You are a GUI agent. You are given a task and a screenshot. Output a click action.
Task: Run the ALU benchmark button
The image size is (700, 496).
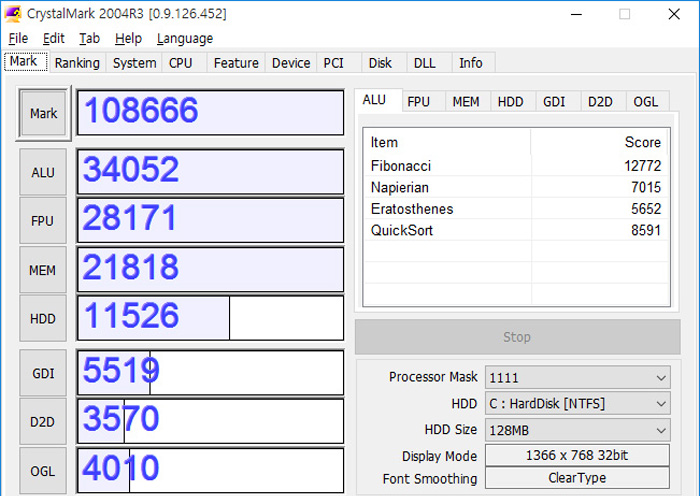pyautogui.click(x=43, y=172)
